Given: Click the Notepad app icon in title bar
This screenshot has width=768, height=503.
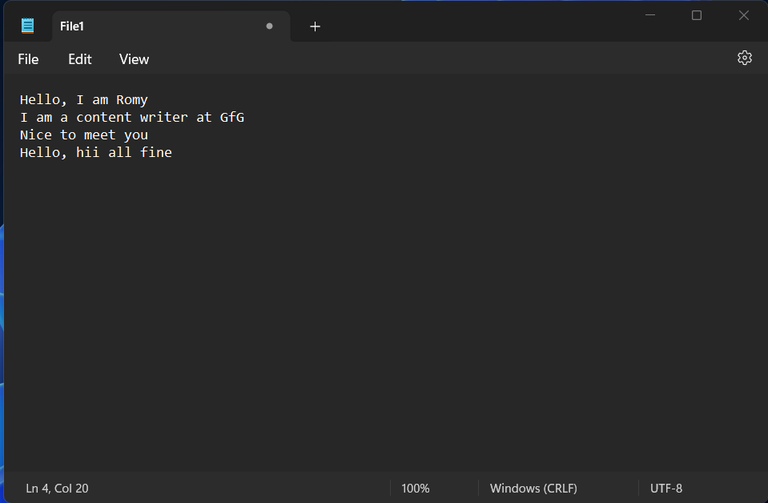Looking at the screenshot, I should click(x=28, y=26).
